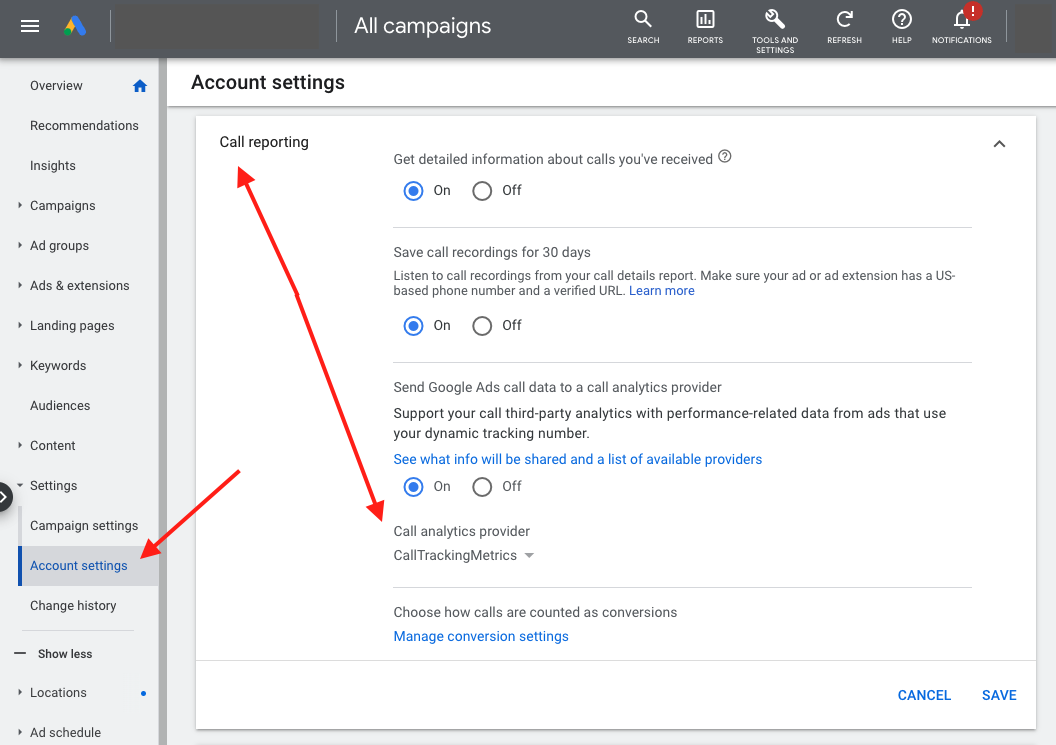Click the Refresh icon
Image resolution: width=1056 pixels, height=745 pixels.
point(844,20)
